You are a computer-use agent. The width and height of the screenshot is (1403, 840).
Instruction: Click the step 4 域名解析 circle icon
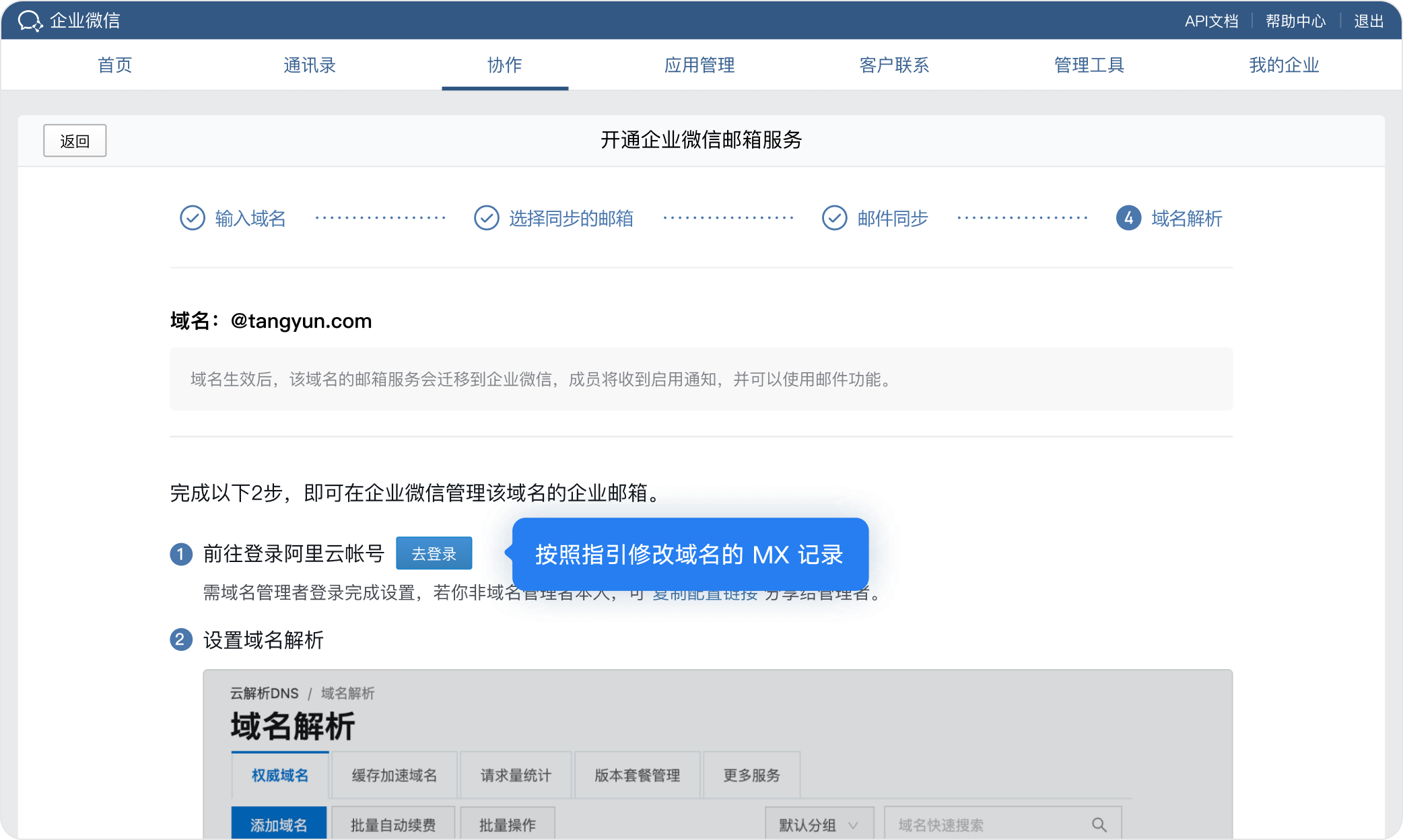point(1128,218)
